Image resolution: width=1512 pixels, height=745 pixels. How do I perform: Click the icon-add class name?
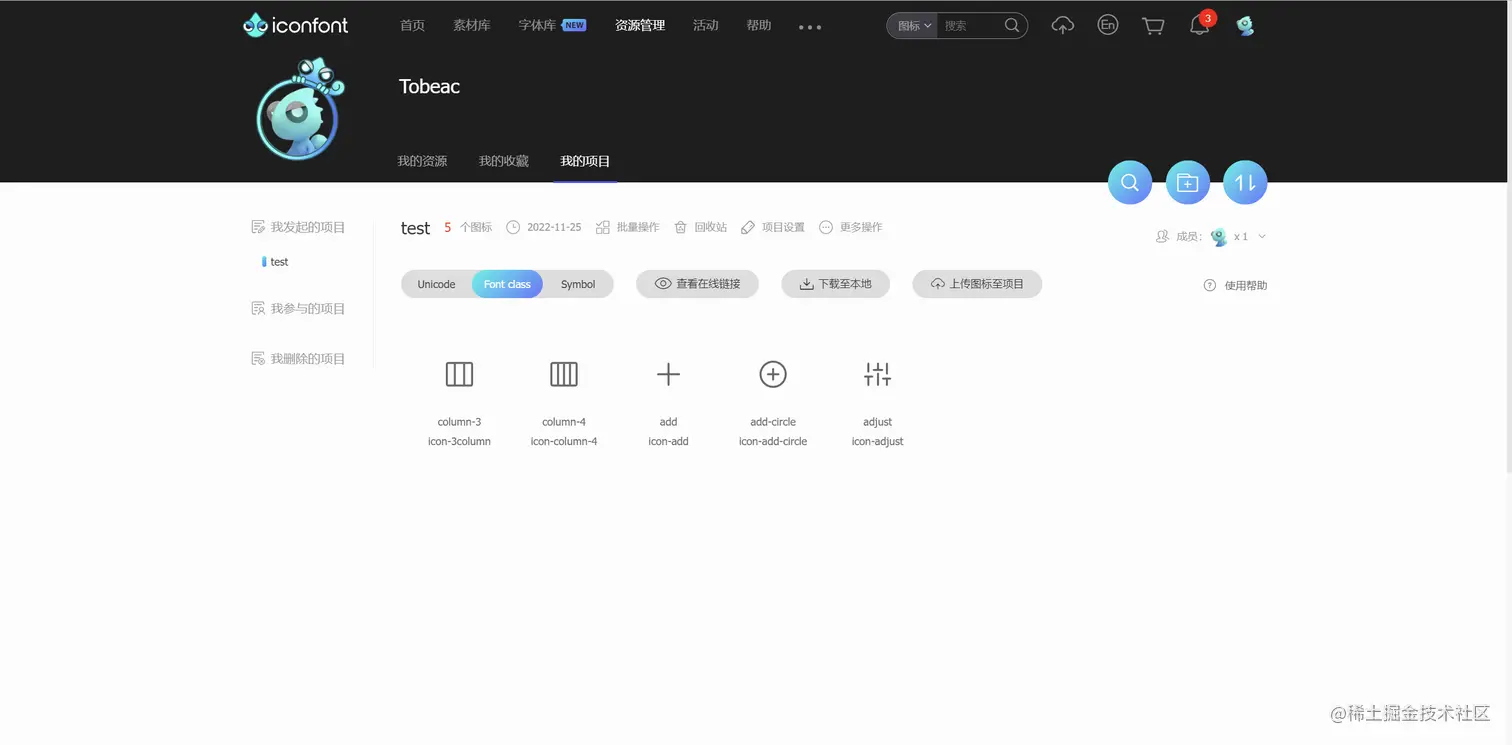pyautogui.click(x=668, y=441)
